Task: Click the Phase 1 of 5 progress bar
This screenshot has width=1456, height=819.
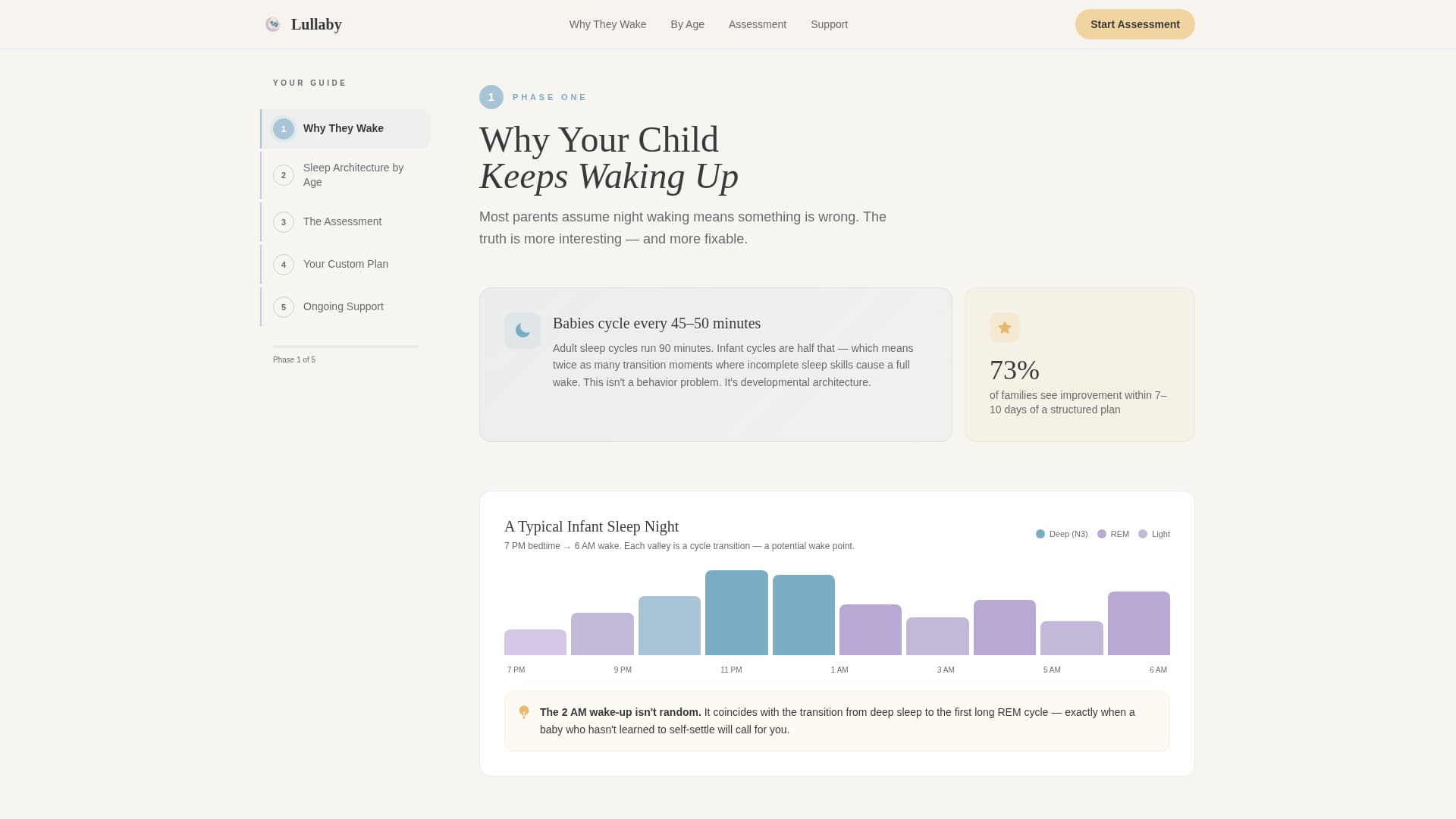Action: pyautogui.click(x=346, y=347)
